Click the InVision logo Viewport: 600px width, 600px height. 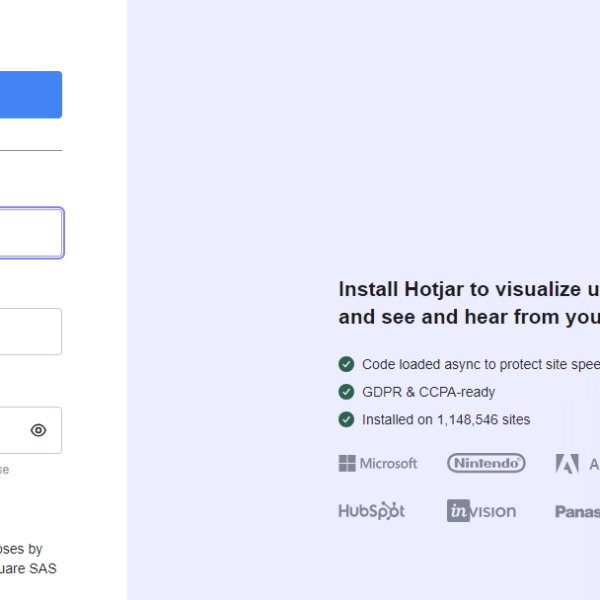(x=481, y=511)
